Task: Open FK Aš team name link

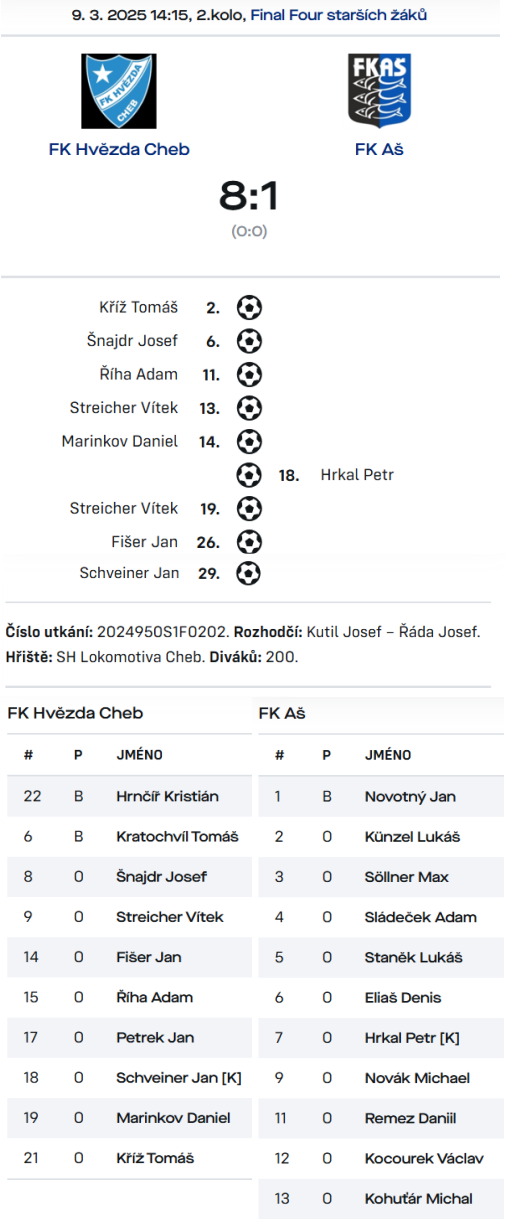Action: [379, 150]
